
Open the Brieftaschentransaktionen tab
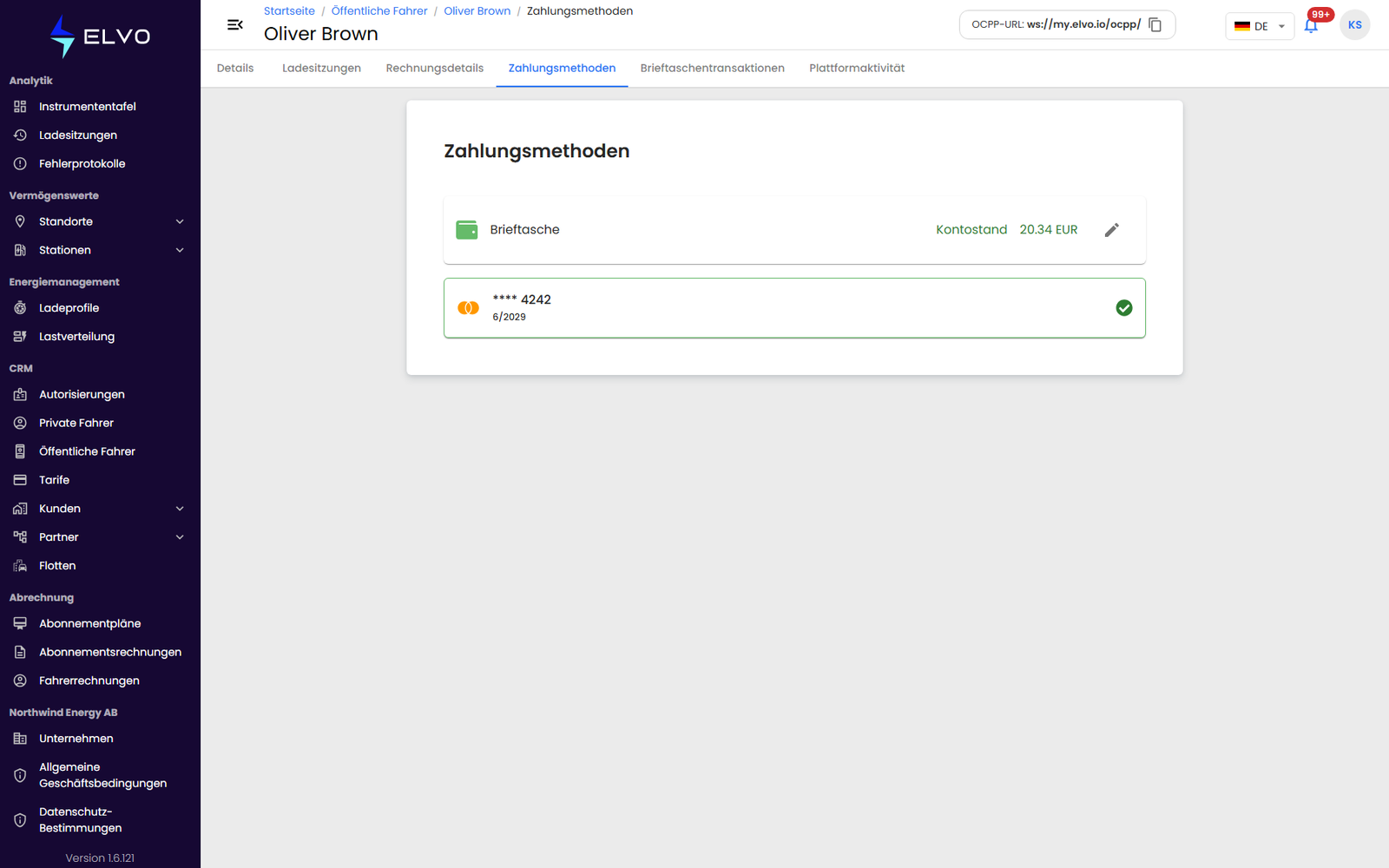[x=713, y=69]
